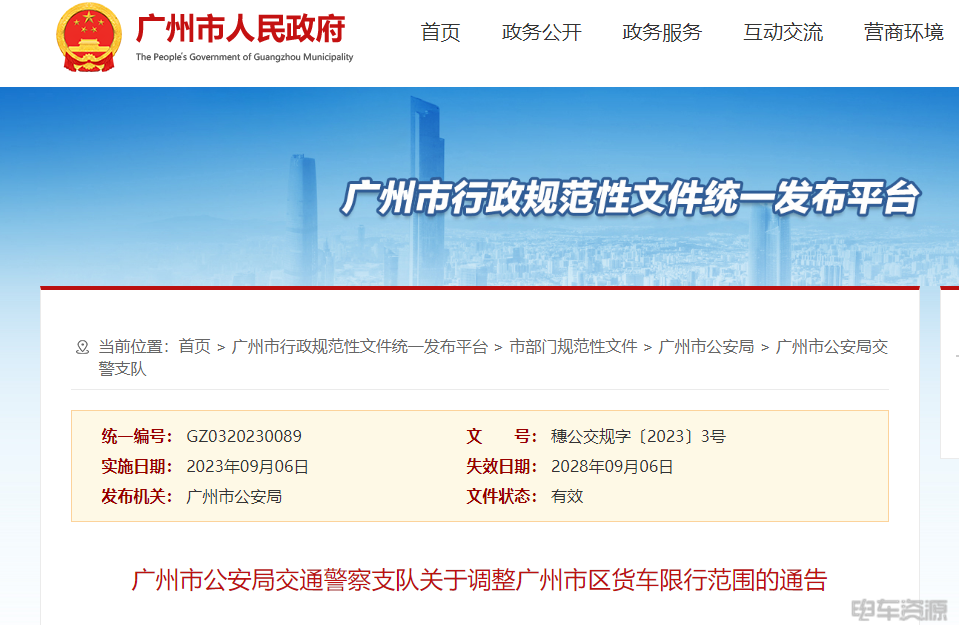This screenshot has width=959, height=625.
Task: Click the 失效日期 value 2028年09月06日
Action: pos(612,467)
